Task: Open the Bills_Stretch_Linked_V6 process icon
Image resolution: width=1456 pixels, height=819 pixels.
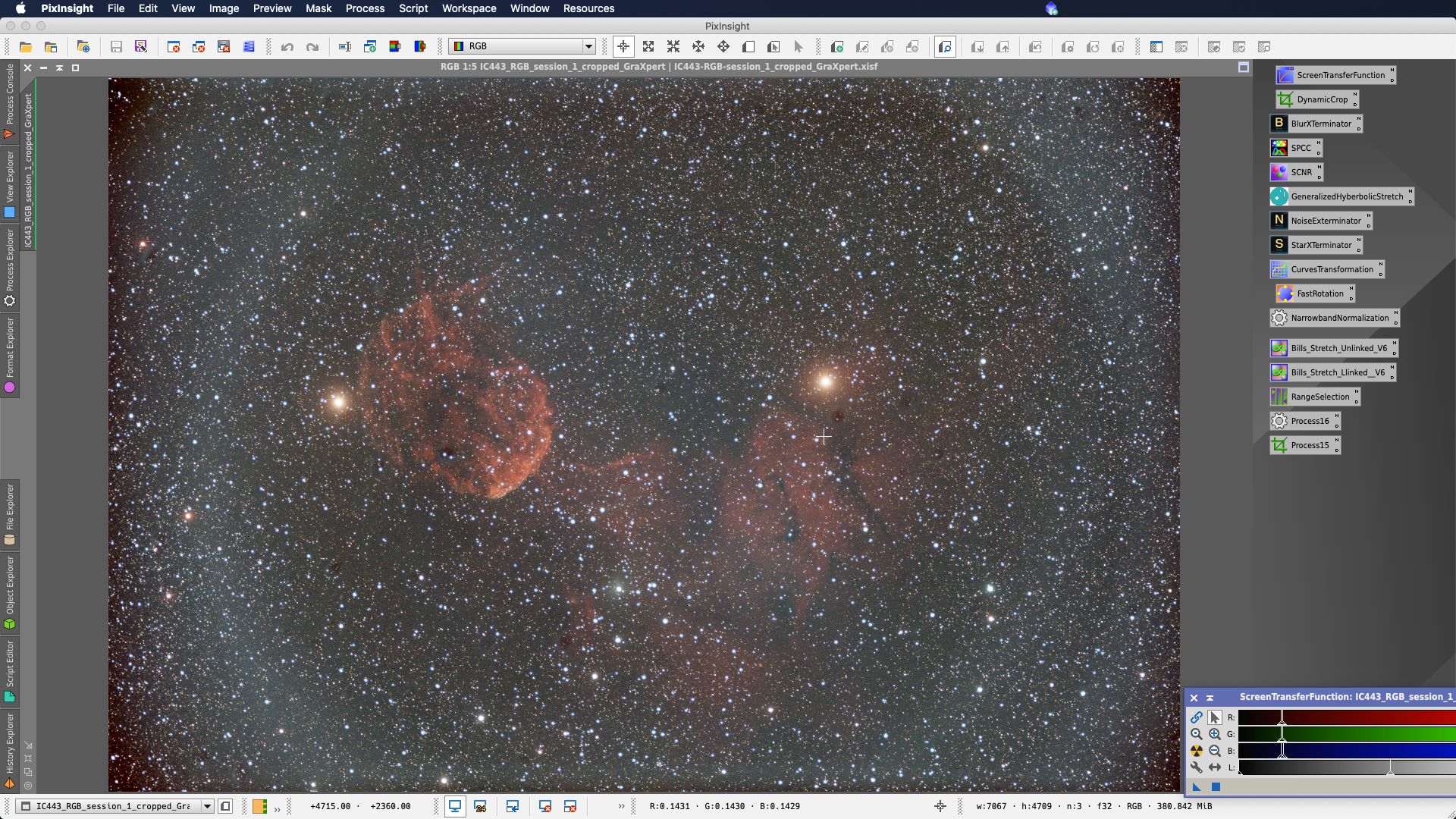Action: pos(1332,372)
